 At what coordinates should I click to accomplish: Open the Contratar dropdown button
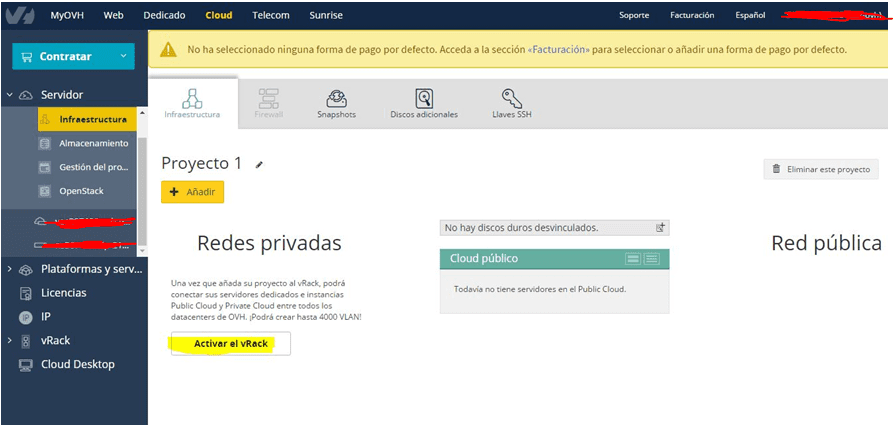(73, 56)
